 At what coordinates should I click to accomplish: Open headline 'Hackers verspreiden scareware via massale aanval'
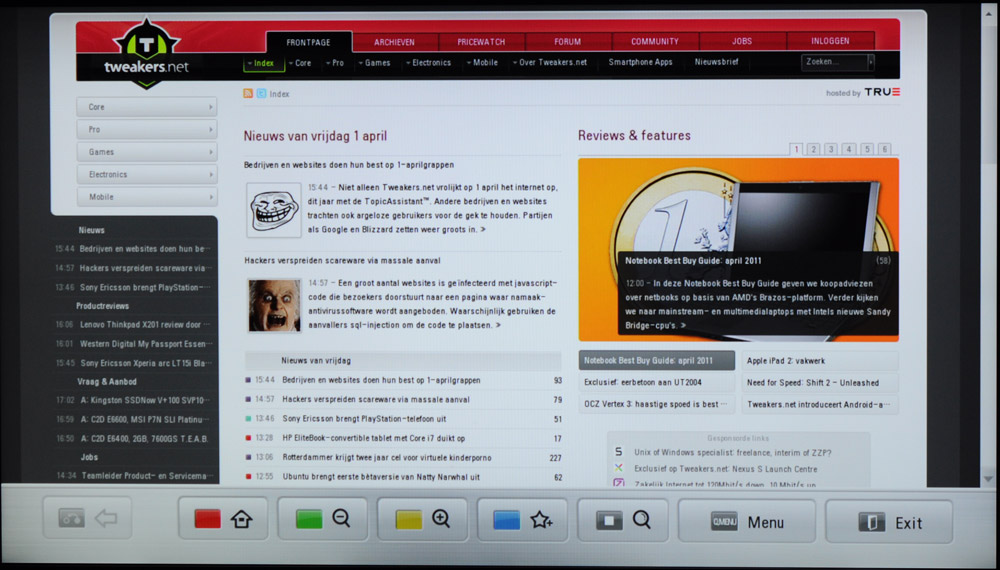[342, 261]
